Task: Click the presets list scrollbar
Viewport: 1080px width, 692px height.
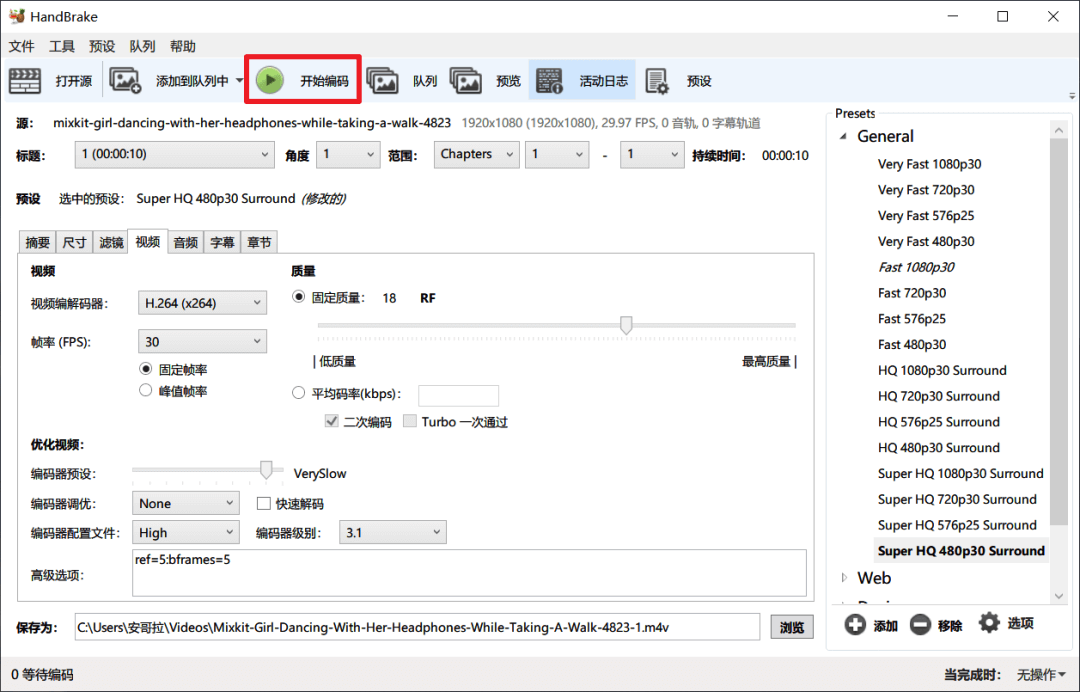Action: pos(1059,331)
